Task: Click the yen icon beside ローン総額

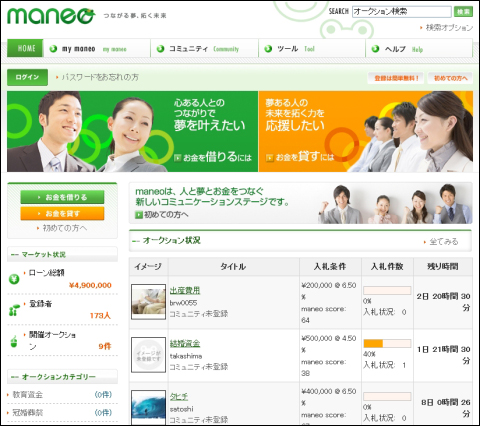Action: pos(14,279)
